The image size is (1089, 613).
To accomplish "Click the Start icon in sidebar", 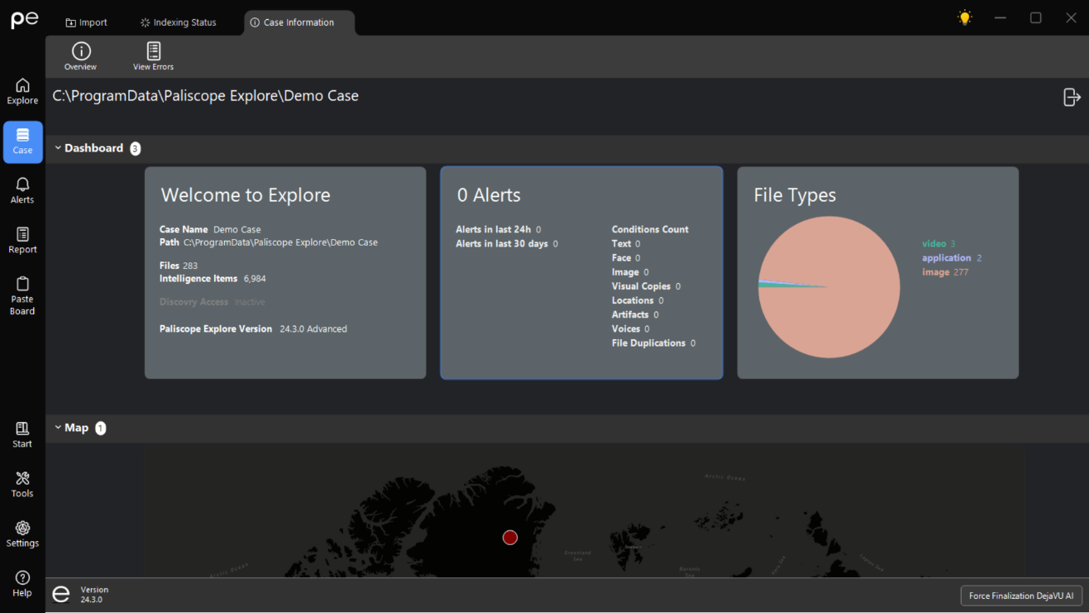I will [22, 434].
